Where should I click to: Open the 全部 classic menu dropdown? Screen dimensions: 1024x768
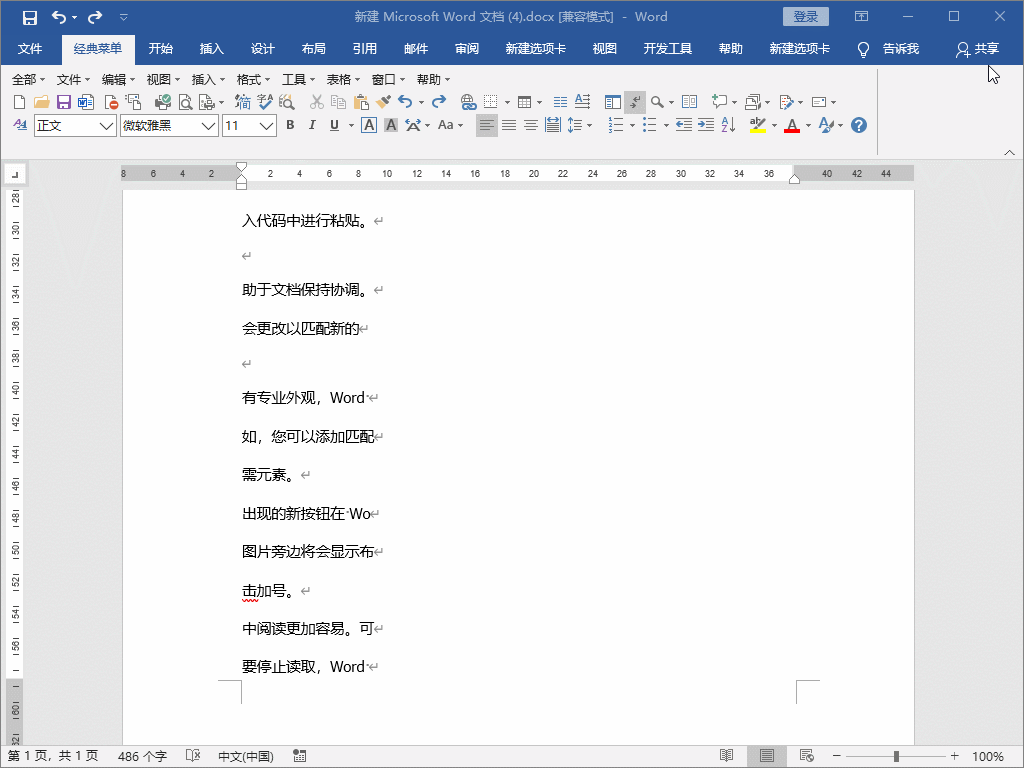(x=29, y=80)
